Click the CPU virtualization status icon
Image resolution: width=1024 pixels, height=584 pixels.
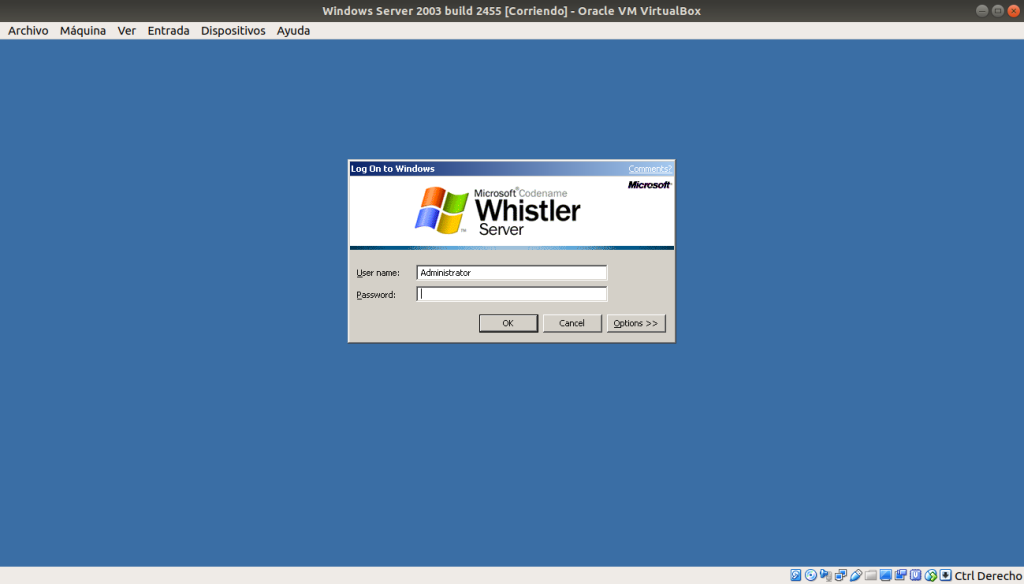click(916, 576)
